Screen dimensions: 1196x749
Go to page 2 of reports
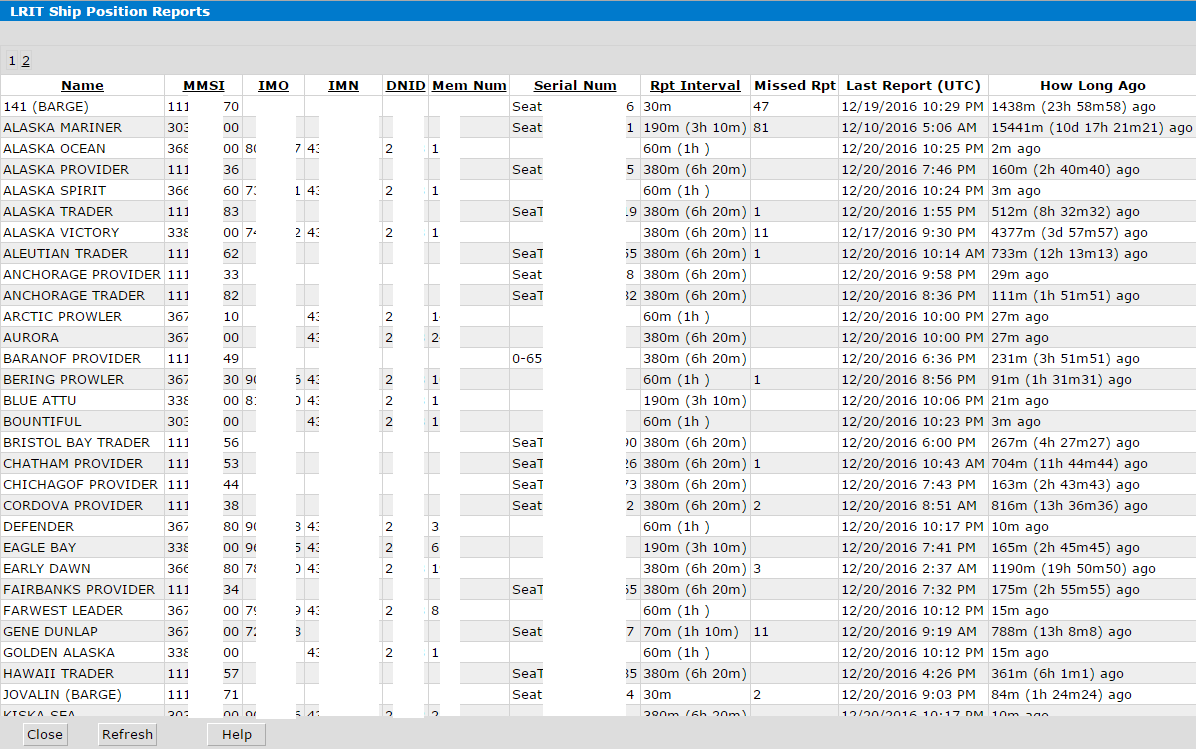click(x=26, y=61)
